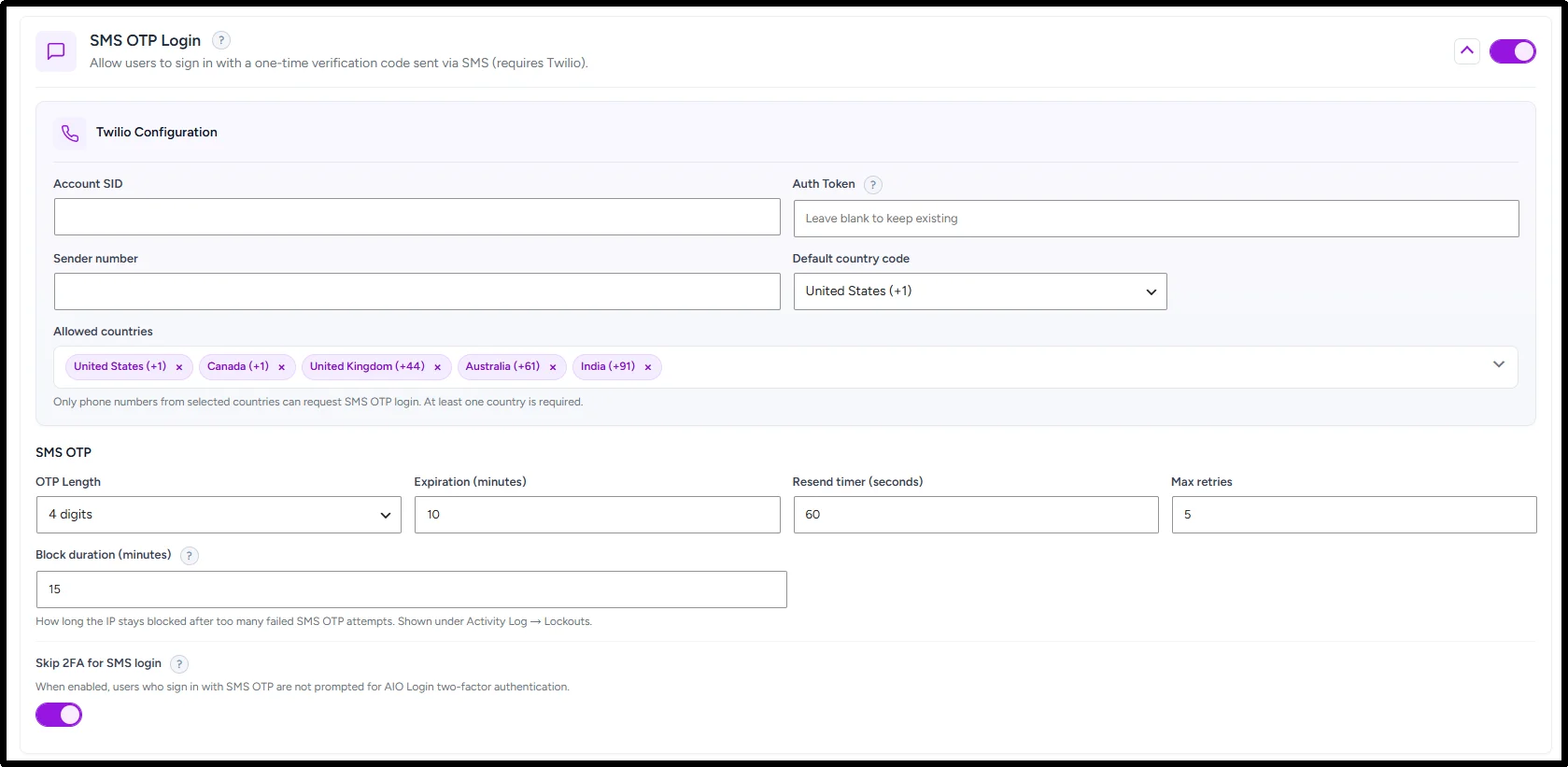Click the Twilio Configuration phone icon
This screenshot has height=767, width=1568.
pyautogui.click(x=70, y=133)
